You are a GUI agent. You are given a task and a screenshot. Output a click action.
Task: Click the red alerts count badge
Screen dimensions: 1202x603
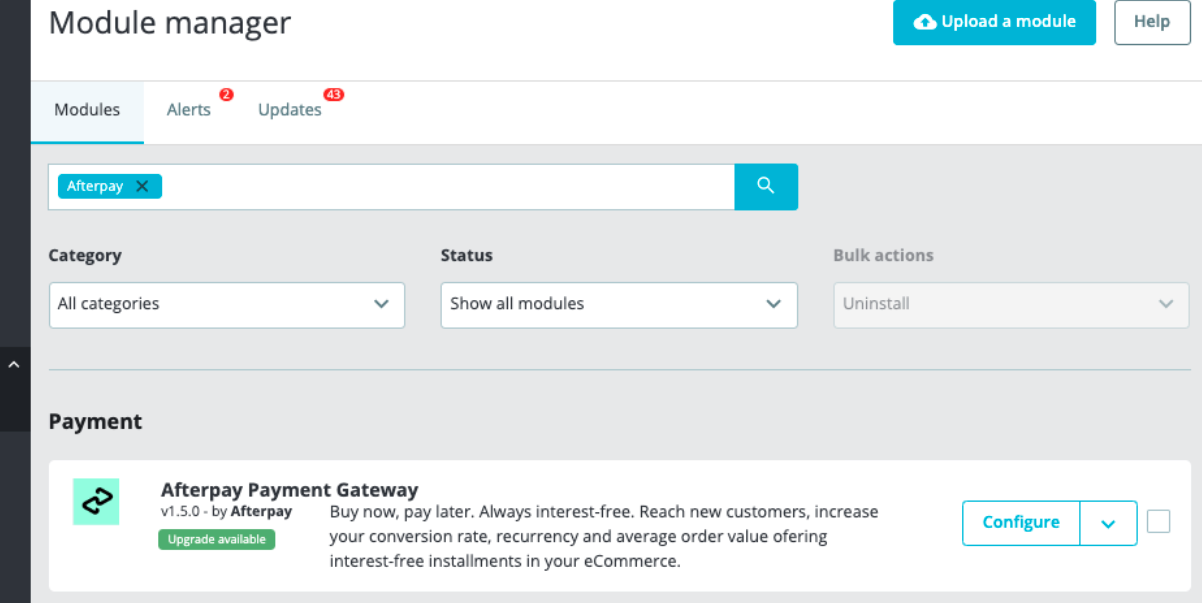(226, 94)
